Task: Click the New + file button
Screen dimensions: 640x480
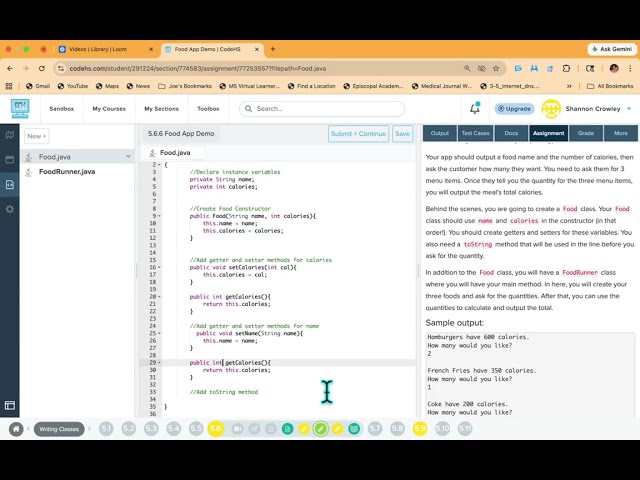Action: coord(37,136)
